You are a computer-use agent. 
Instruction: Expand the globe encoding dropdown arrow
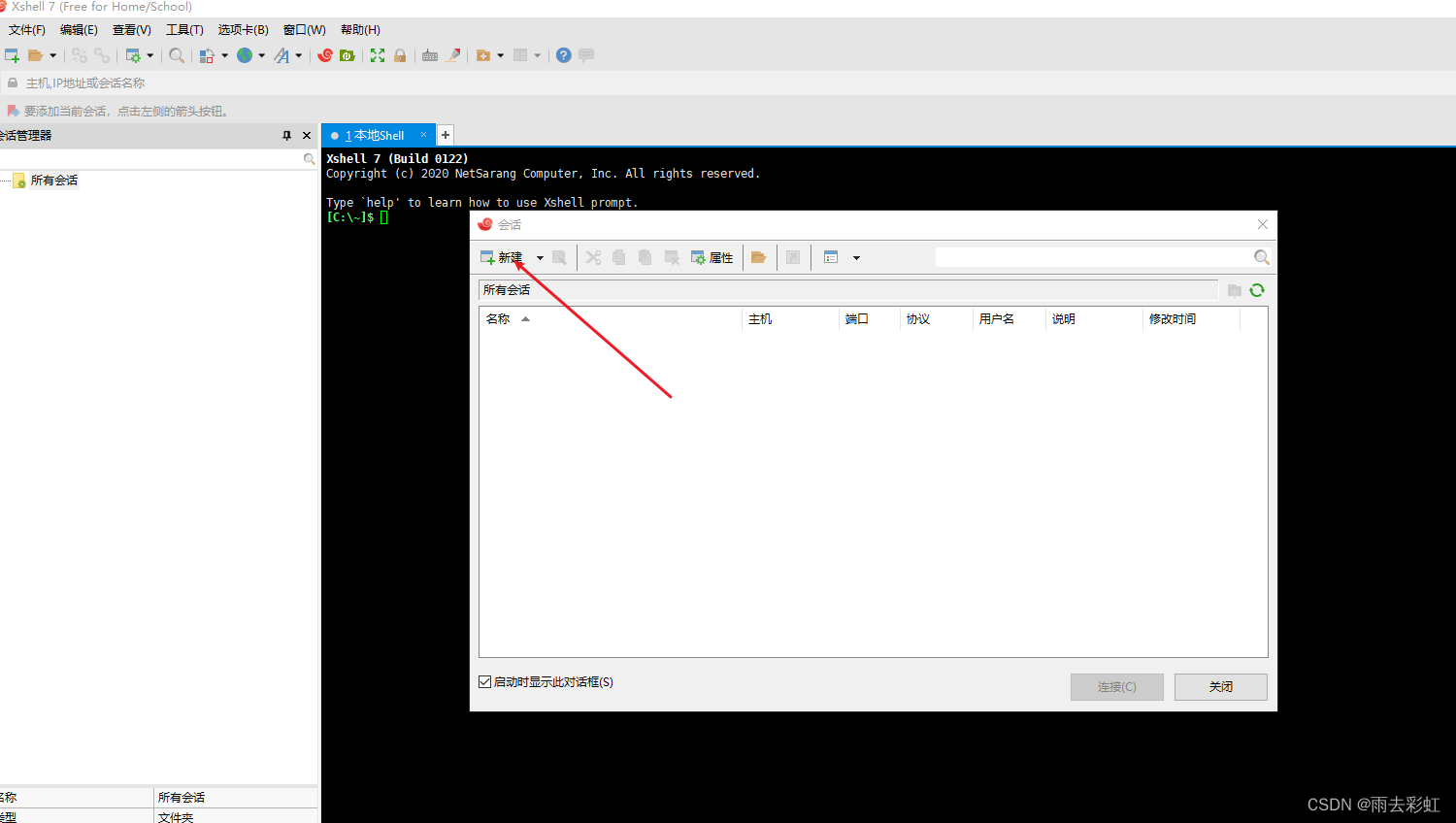coord(261,55)
